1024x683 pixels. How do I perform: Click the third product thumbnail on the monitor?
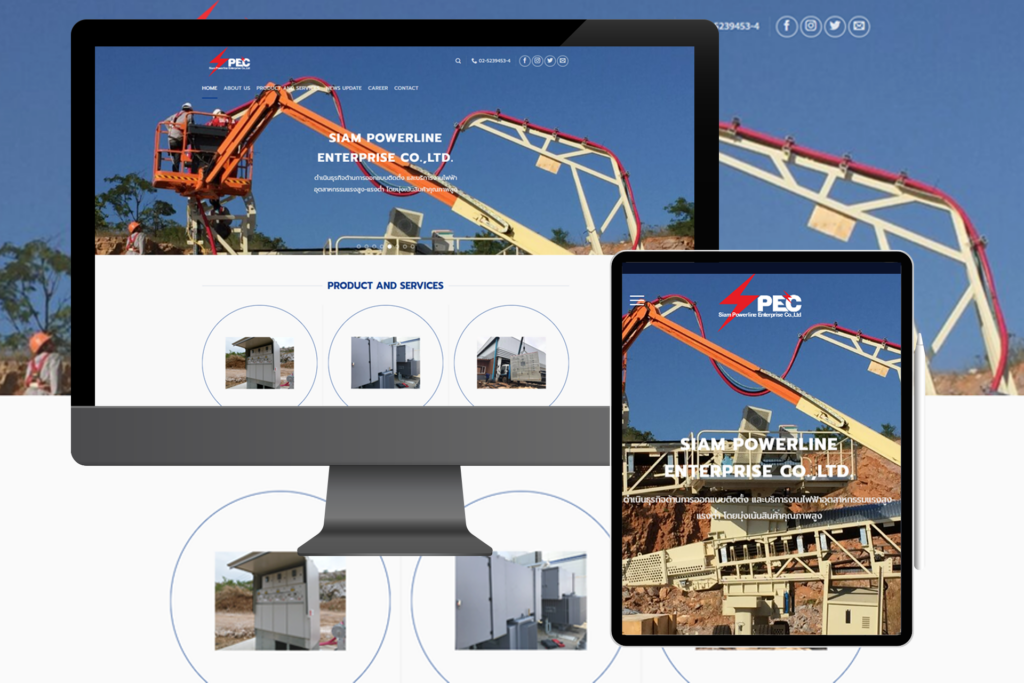click(511, 362)
